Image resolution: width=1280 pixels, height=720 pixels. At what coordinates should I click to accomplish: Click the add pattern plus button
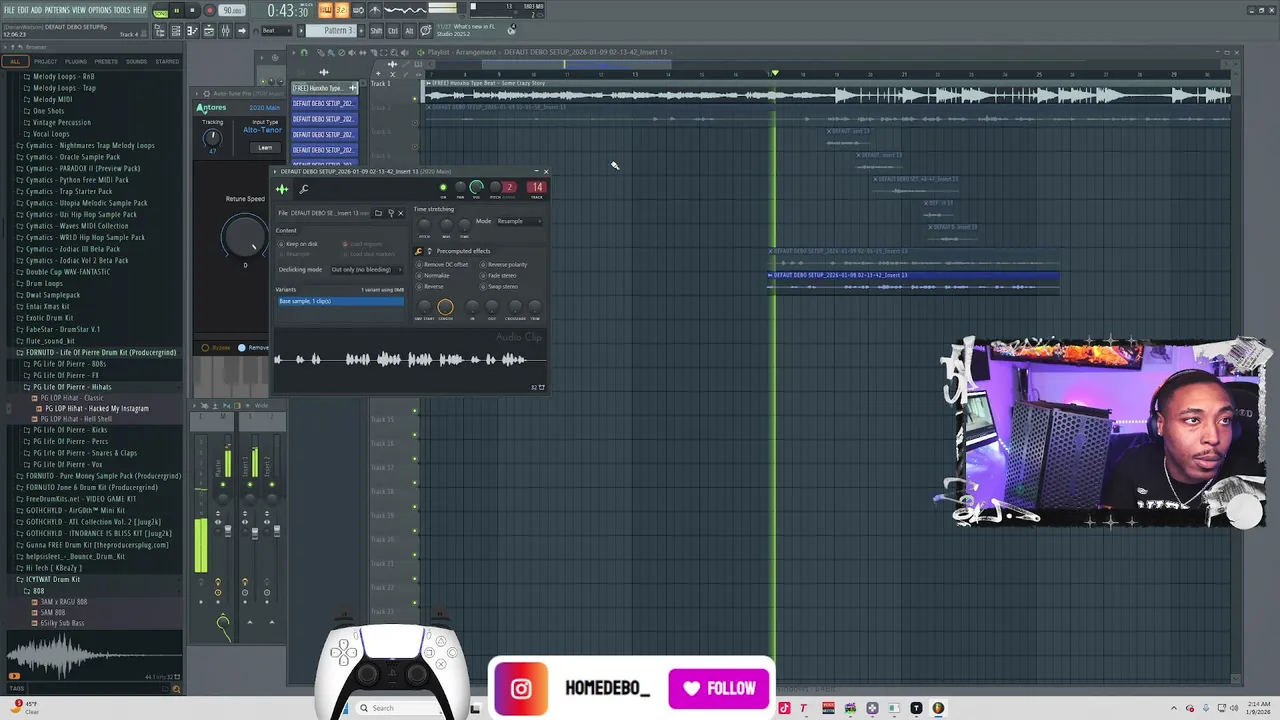(361, 31)
